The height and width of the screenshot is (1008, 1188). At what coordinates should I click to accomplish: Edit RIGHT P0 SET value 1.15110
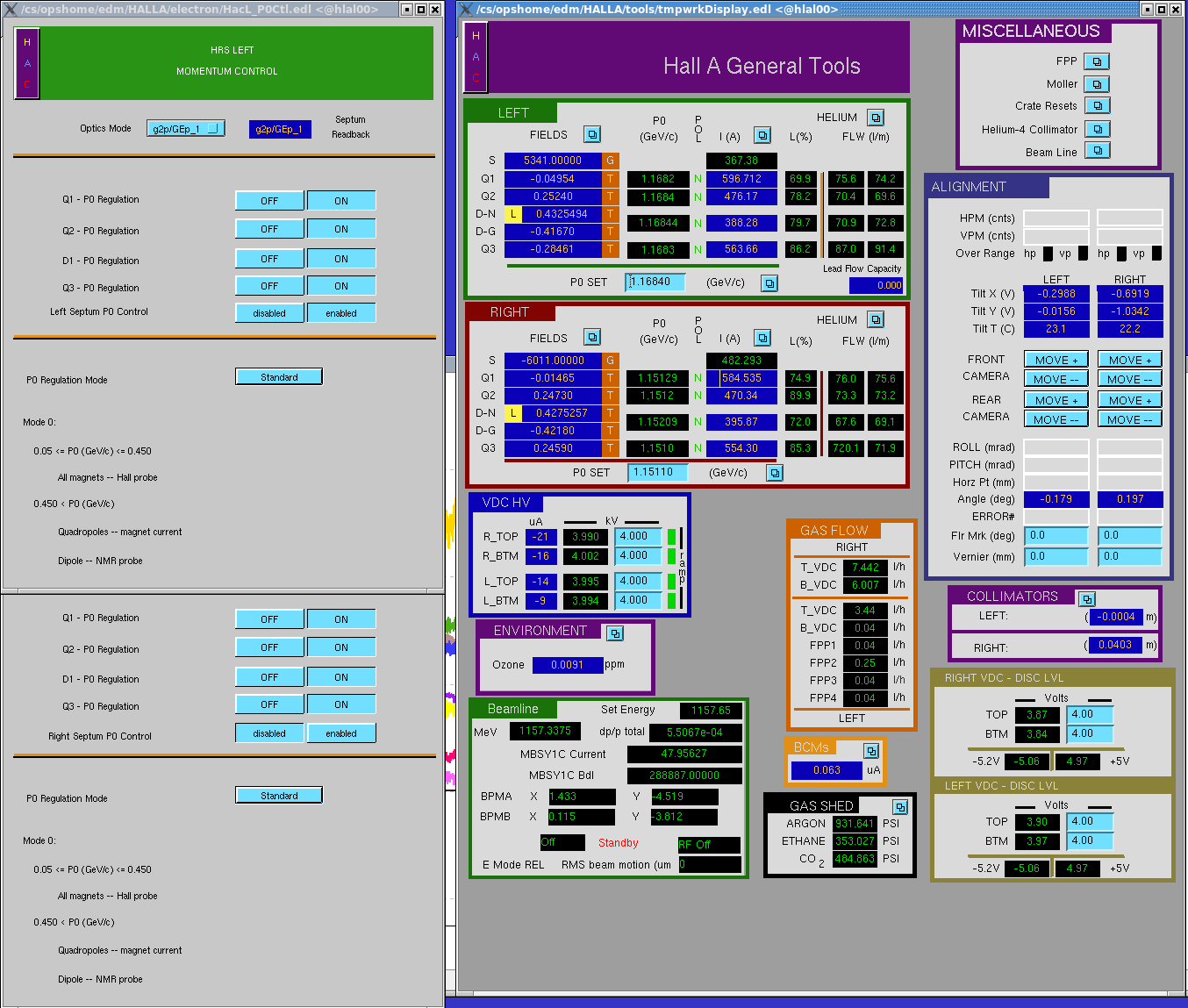658,472
